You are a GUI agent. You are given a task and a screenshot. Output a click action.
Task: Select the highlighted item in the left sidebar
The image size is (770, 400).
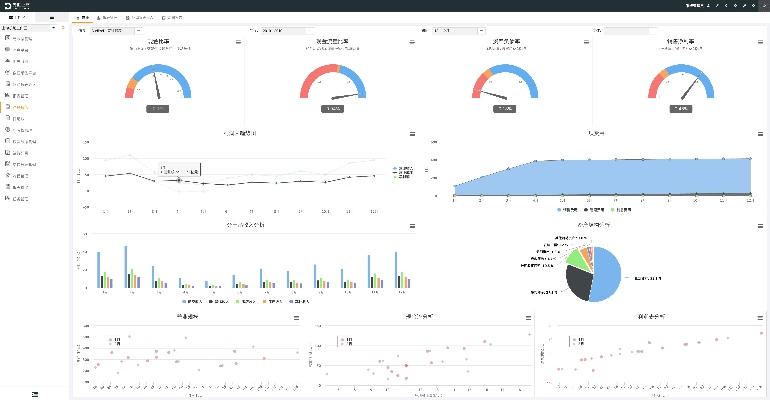pyautogui.click(x=20, y=106)
